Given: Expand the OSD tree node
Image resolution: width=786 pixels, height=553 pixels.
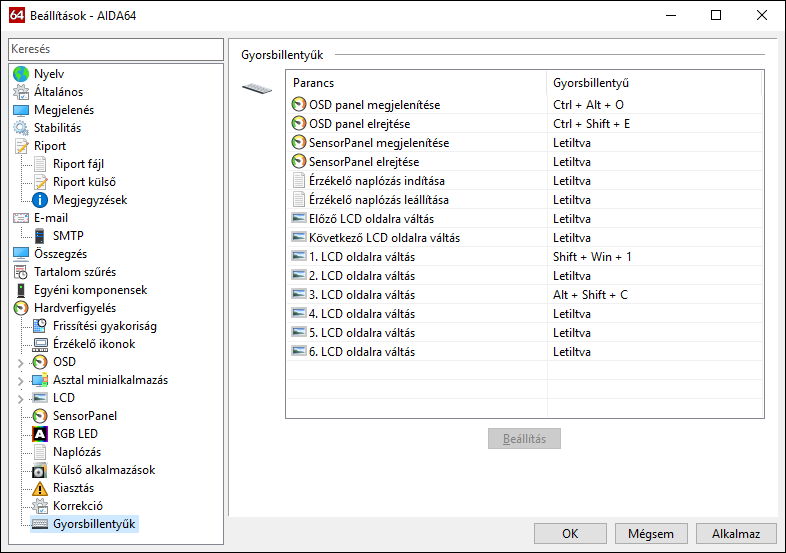Looking at the screenshot, I should point(21,362).
